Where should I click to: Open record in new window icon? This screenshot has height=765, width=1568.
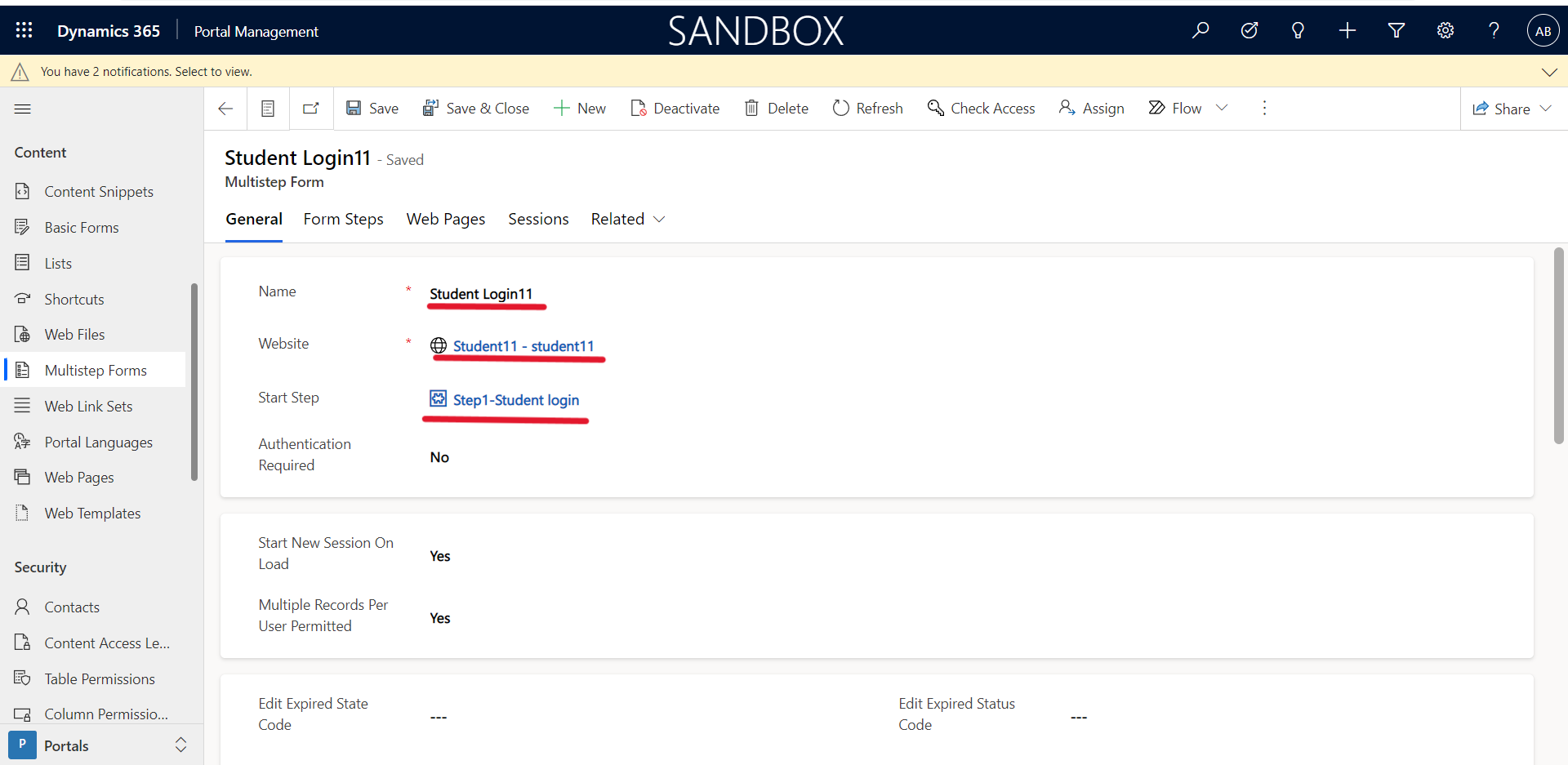311,109
